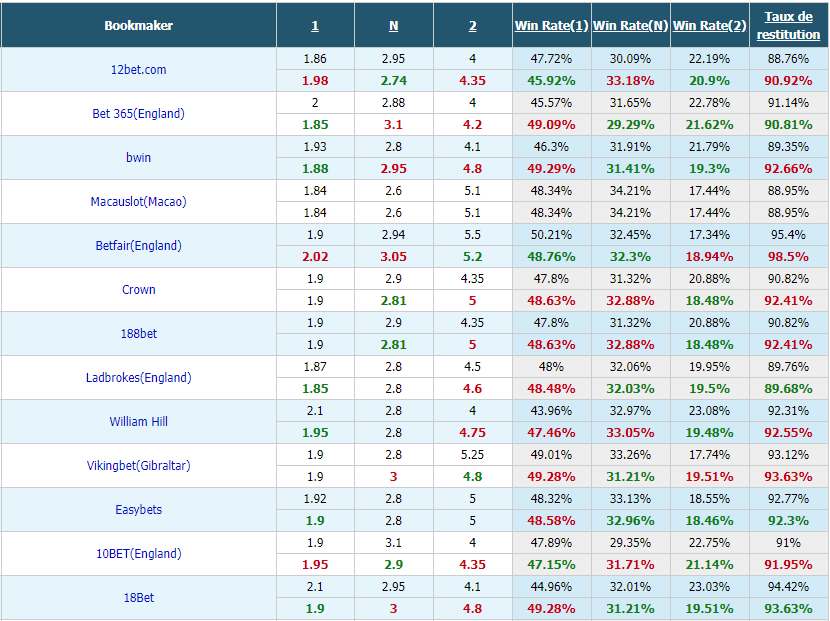This screenshot has height=621, width=830.
Task: Select Ladbrokes restitution value 89.68%
Action: click(788, 388)
